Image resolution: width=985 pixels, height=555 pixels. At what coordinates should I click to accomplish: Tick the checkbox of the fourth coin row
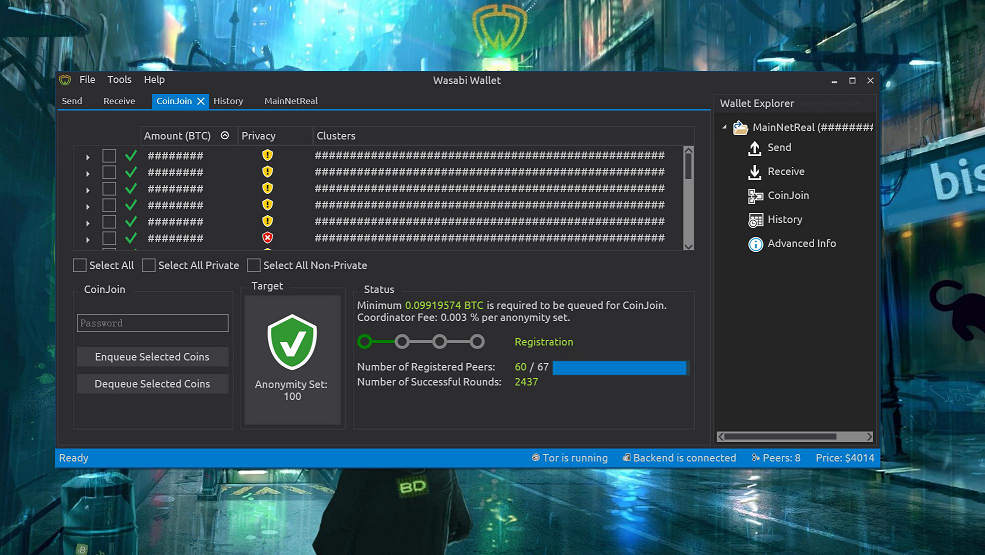(x=109, y=206)
